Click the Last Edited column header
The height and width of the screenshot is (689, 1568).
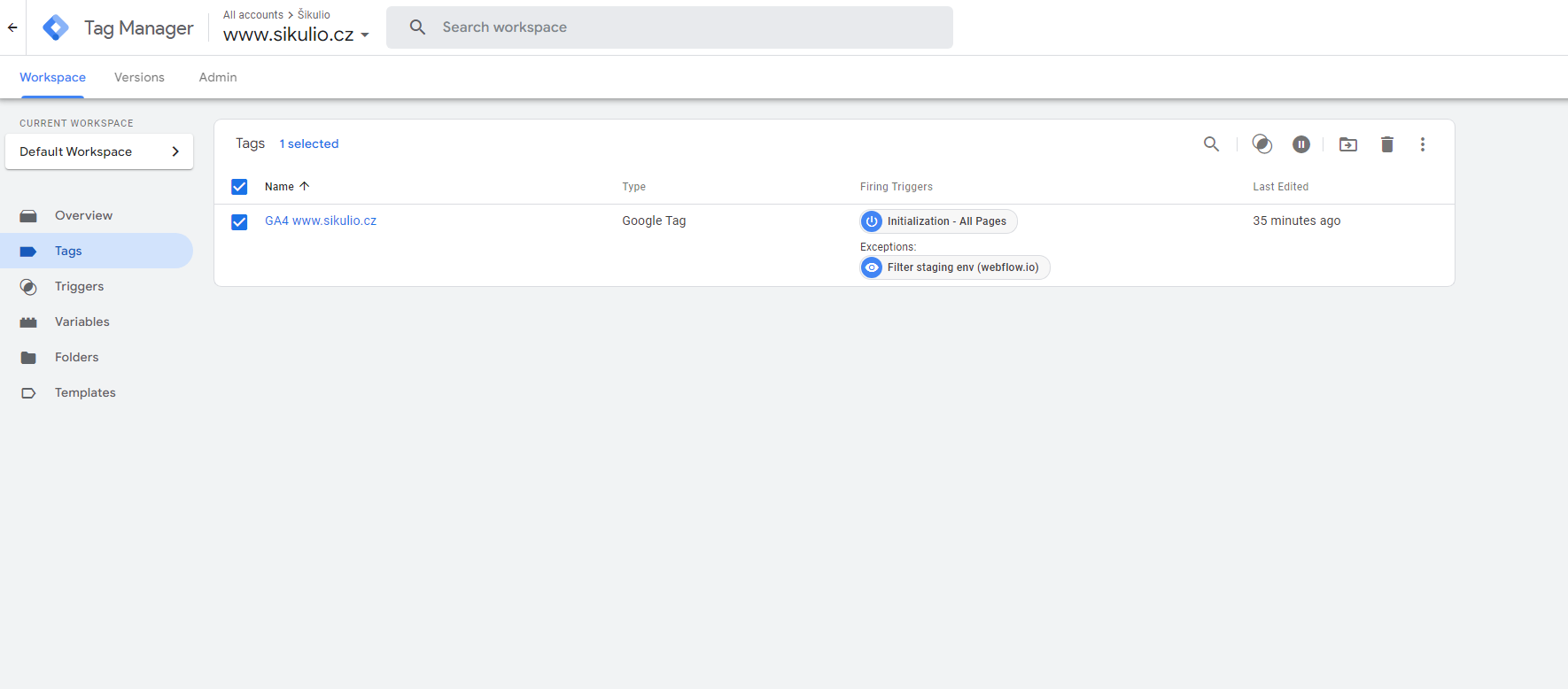coord(1281,187)
